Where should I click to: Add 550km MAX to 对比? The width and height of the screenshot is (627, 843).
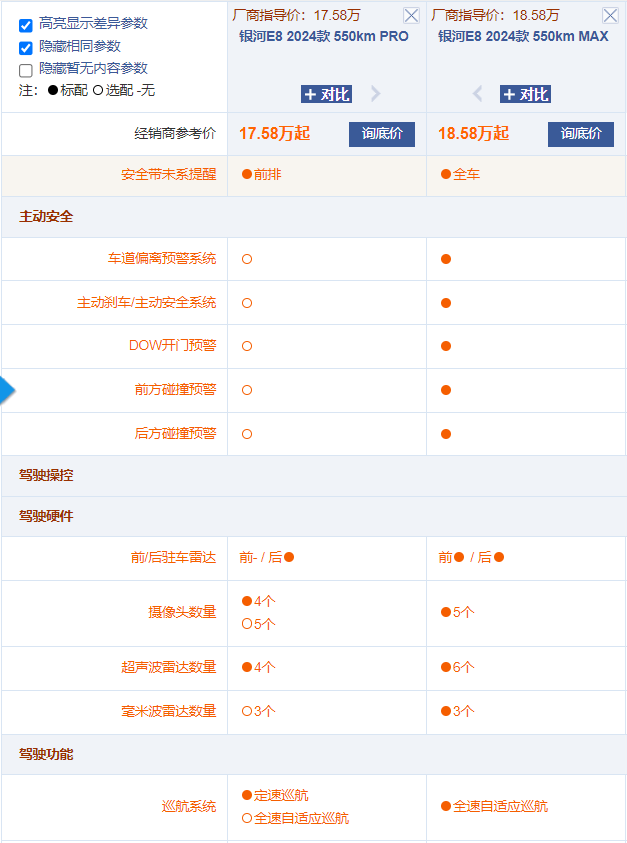[x=525, y=94]
